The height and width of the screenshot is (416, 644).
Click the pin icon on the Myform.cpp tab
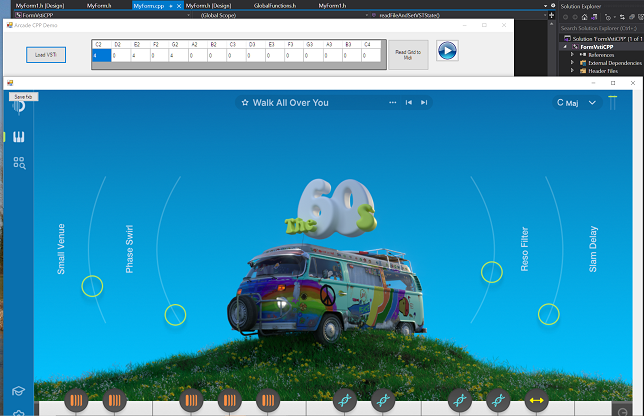click(171, 6)
